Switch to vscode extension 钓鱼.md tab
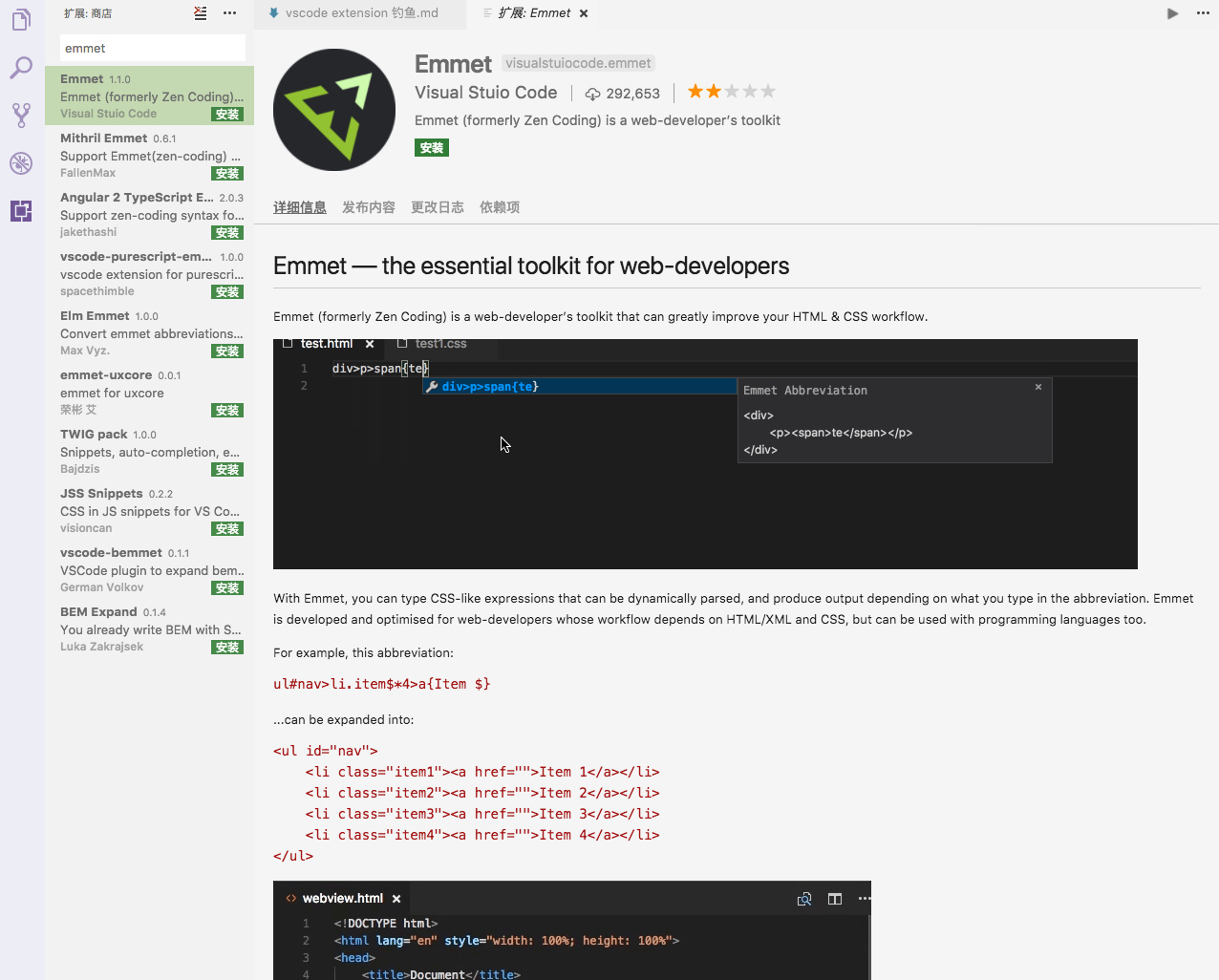 (360, 13)
